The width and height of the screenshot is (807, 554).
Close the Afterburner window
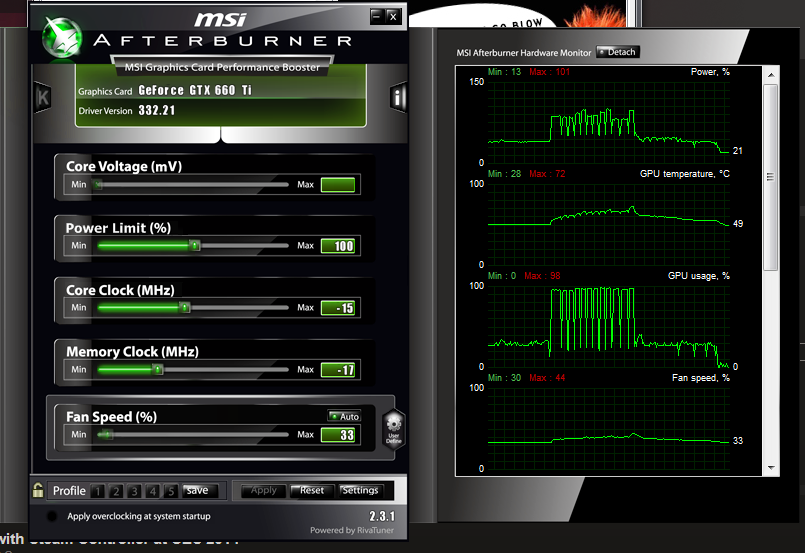click(x=393, y=16)
